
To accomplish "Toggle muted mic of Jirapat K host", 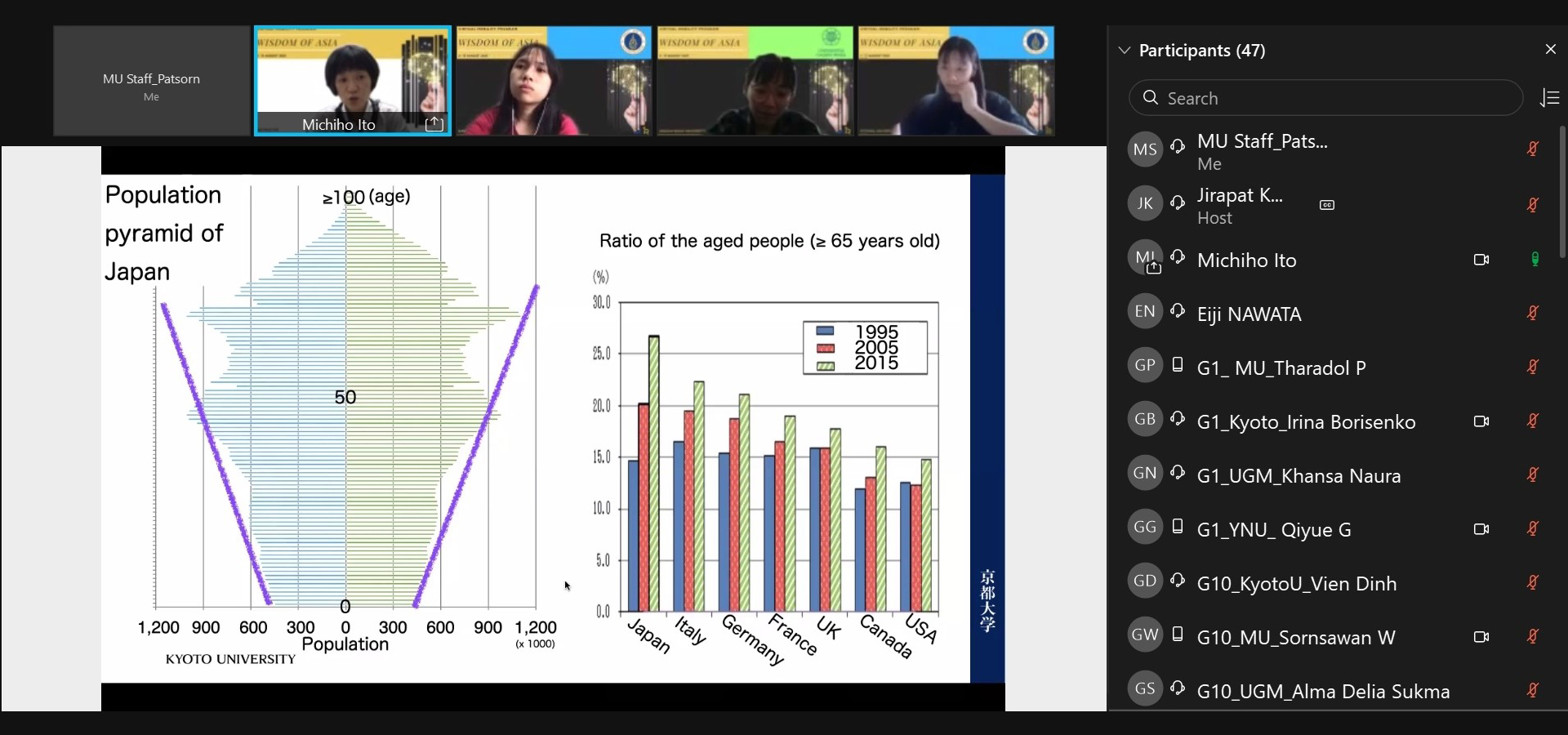I will [x=1533, y=205].
